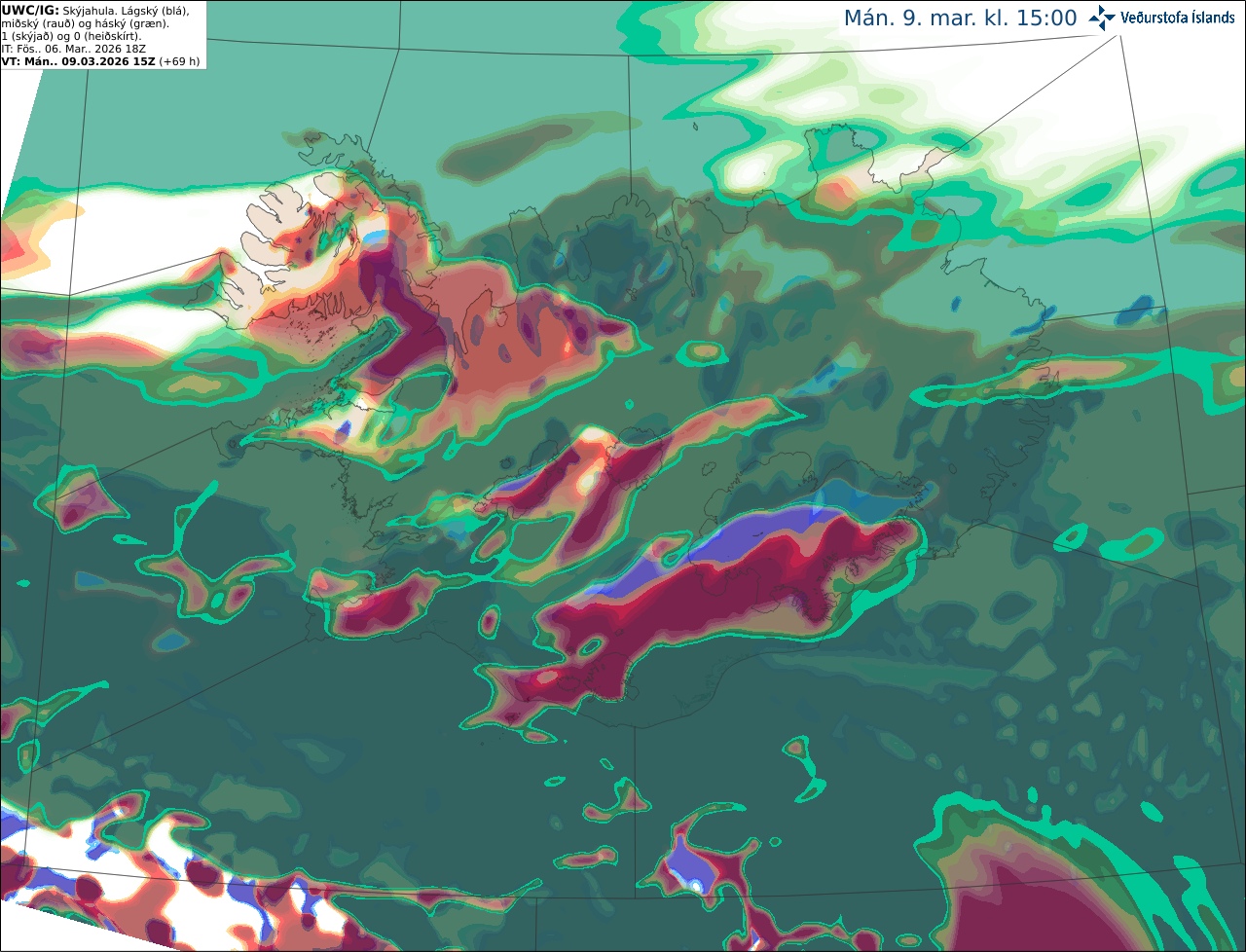This screenshot has width=1246, height=952.
Task: Click the 'VT: Mán.. 09.03.2026 15Z (+69 h)' line
Action: (x=101, y=61)
